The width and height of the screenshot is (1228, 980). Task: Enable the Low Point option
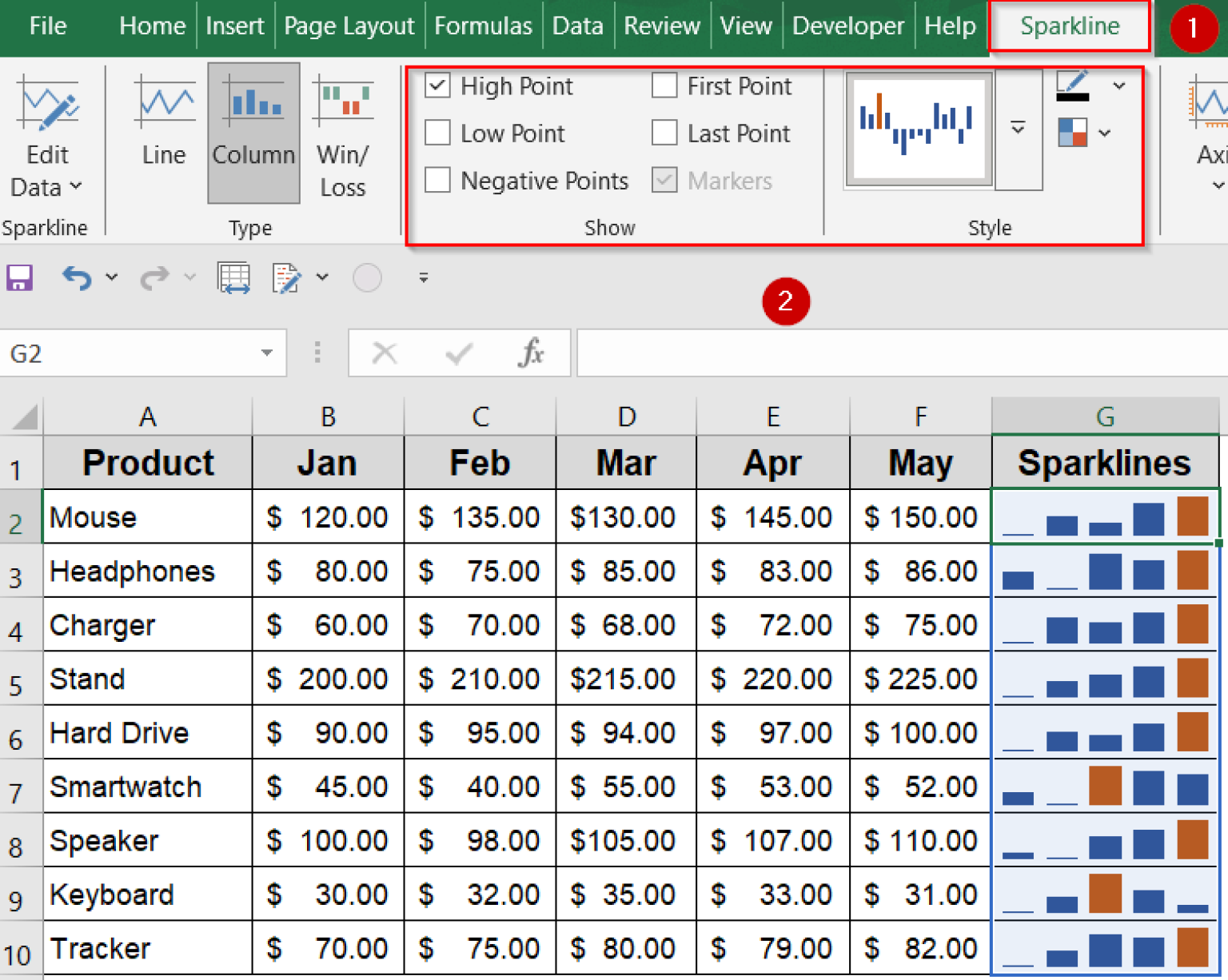437,133
